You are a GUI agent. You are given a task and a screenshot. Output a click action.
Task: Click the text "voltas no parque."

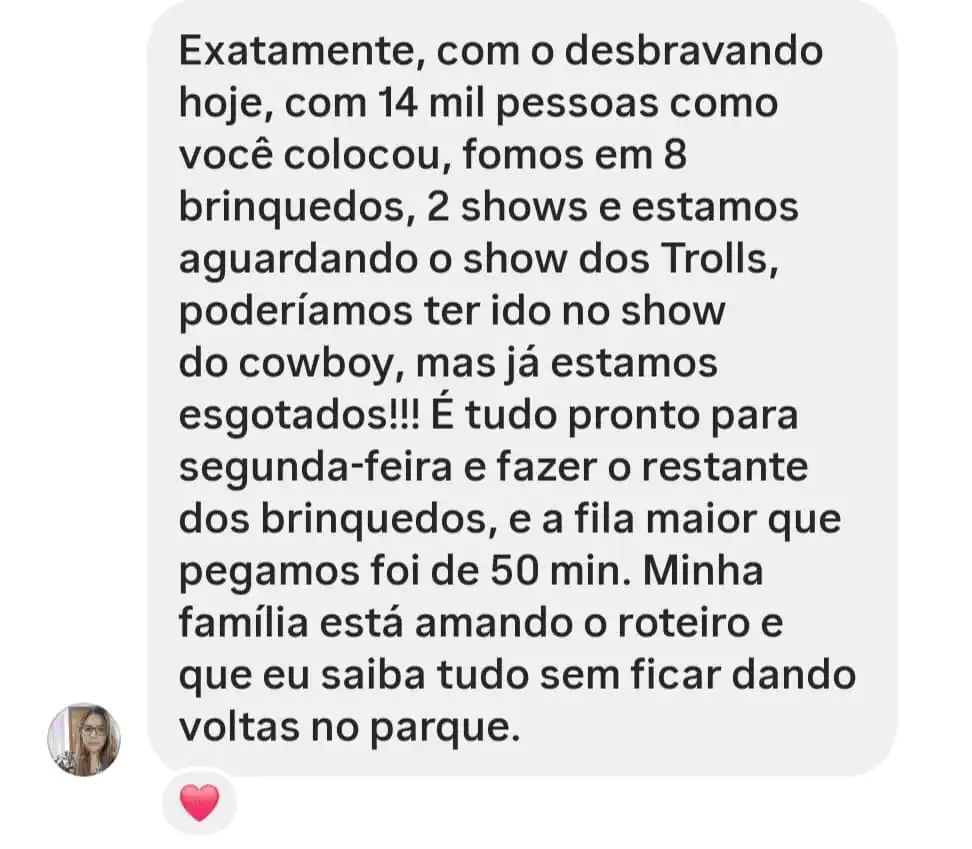tap(349, 728)
